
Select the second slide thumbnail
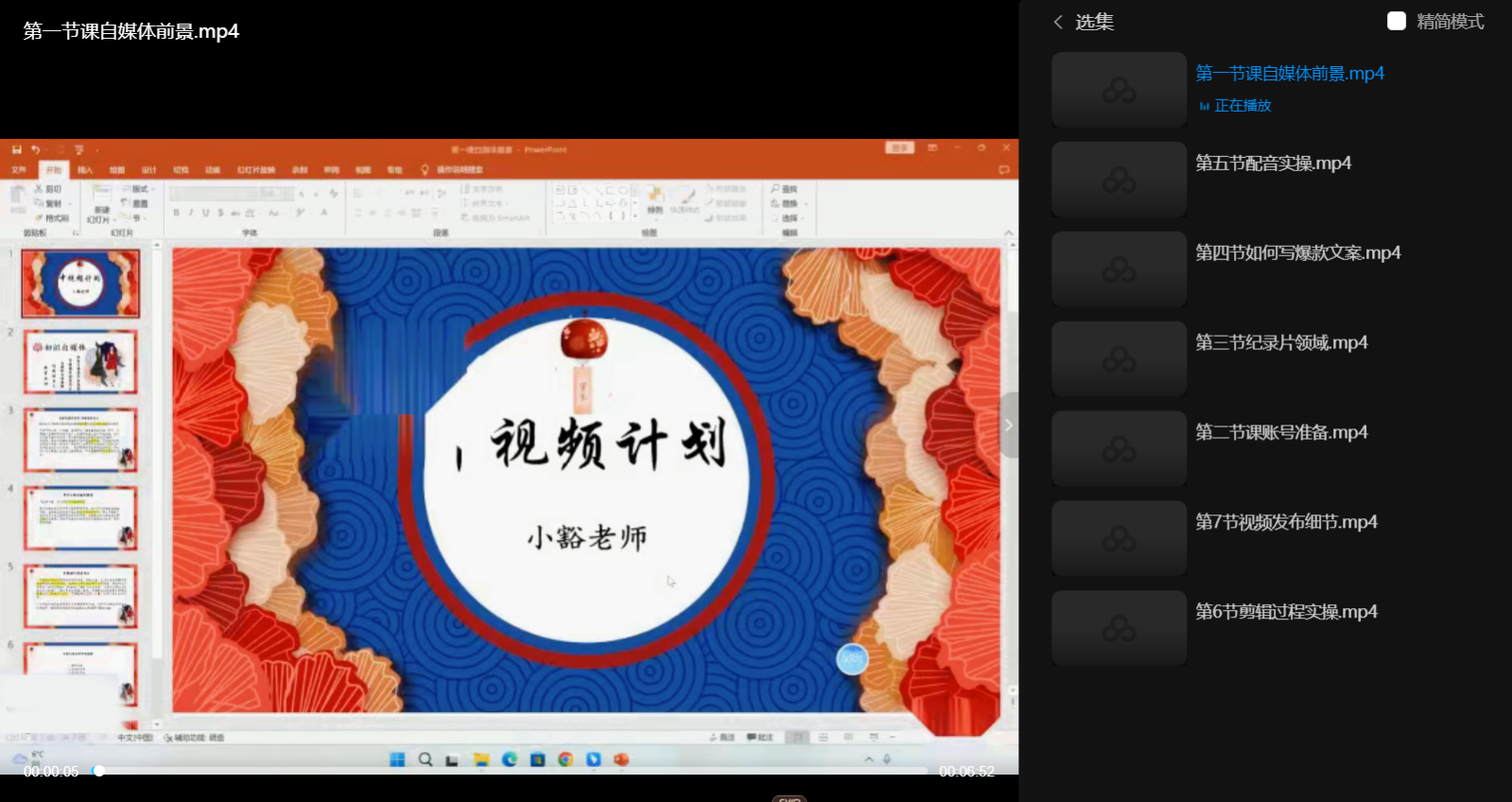tap(80, 361)
